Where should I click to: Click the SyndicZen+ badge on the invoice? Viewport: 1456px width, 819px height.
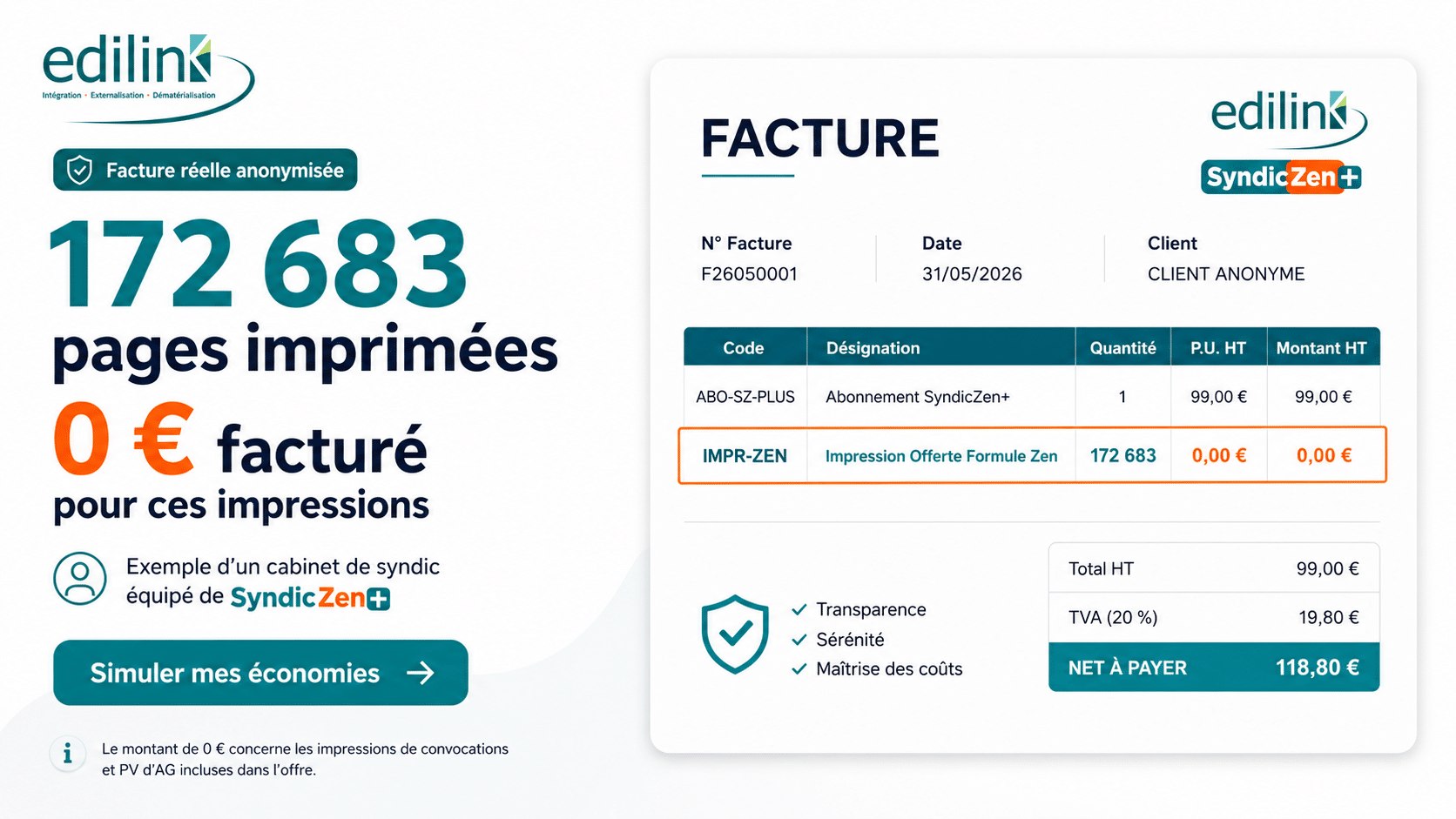point(1281,178)
